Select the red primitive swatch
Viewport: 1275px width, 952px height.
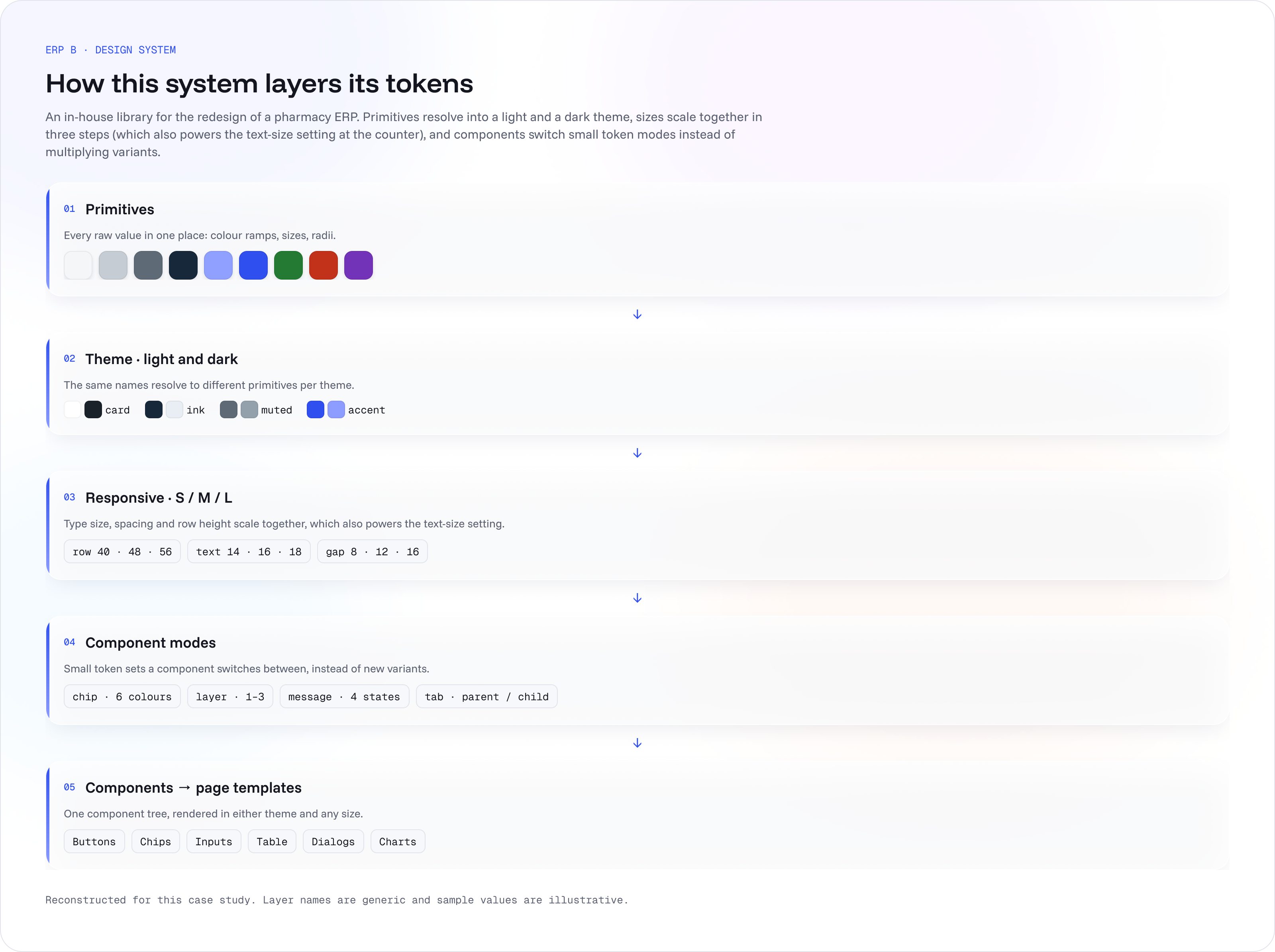[324, 265]
